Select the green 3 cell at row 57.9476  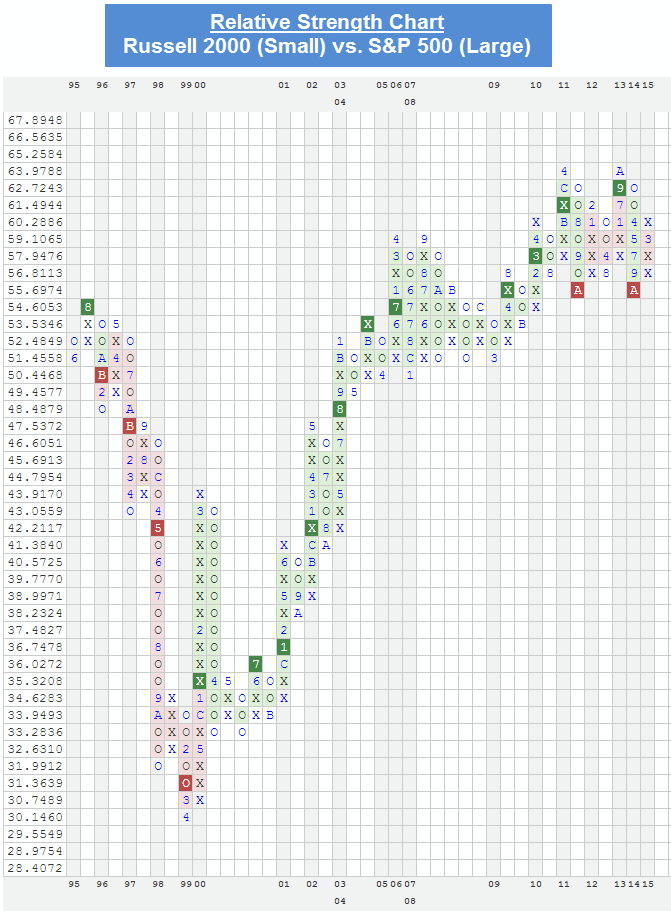(x=536, y=255)
